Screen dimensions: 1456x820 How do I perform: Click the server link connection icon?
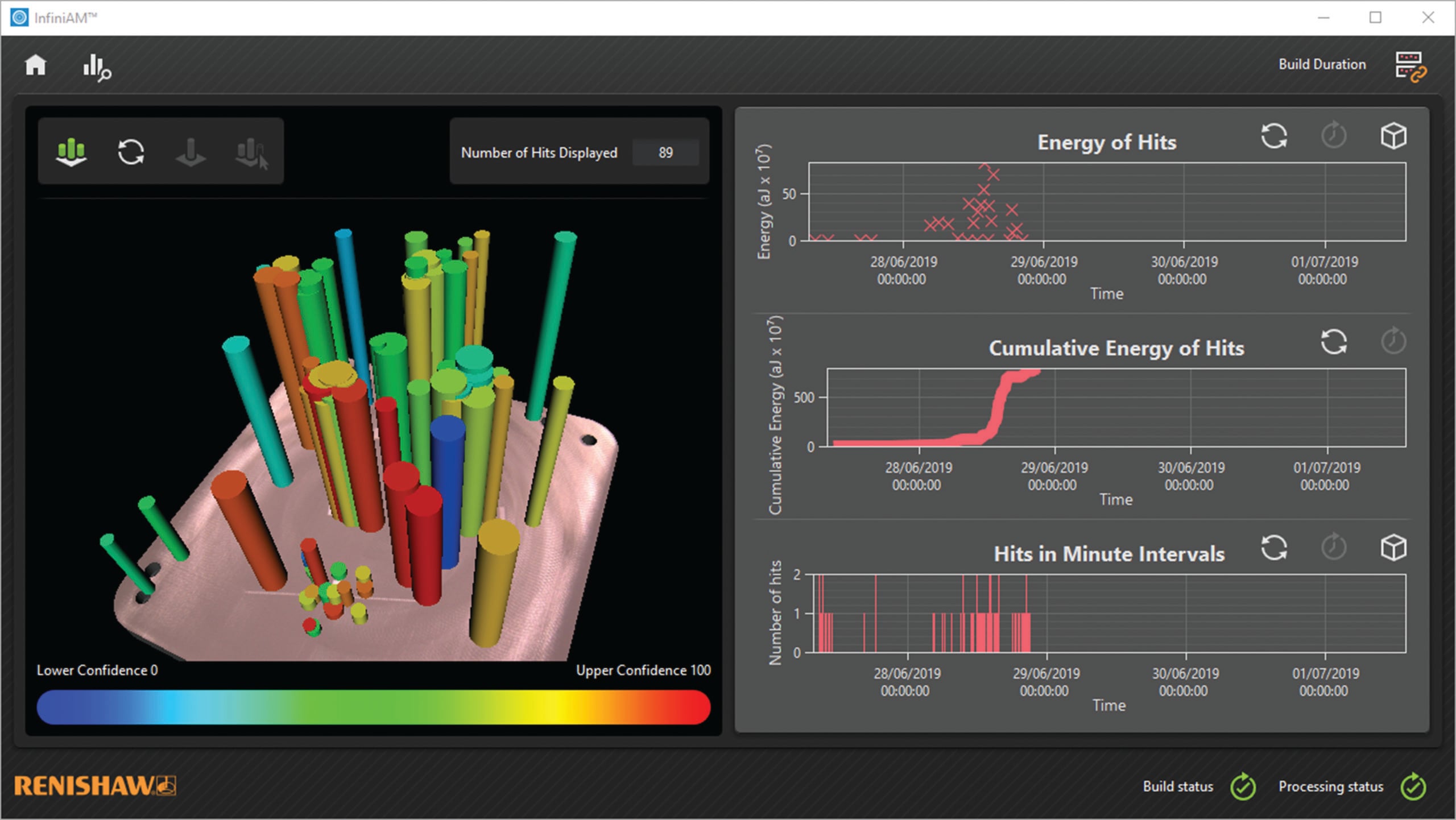pos(1410,67)
